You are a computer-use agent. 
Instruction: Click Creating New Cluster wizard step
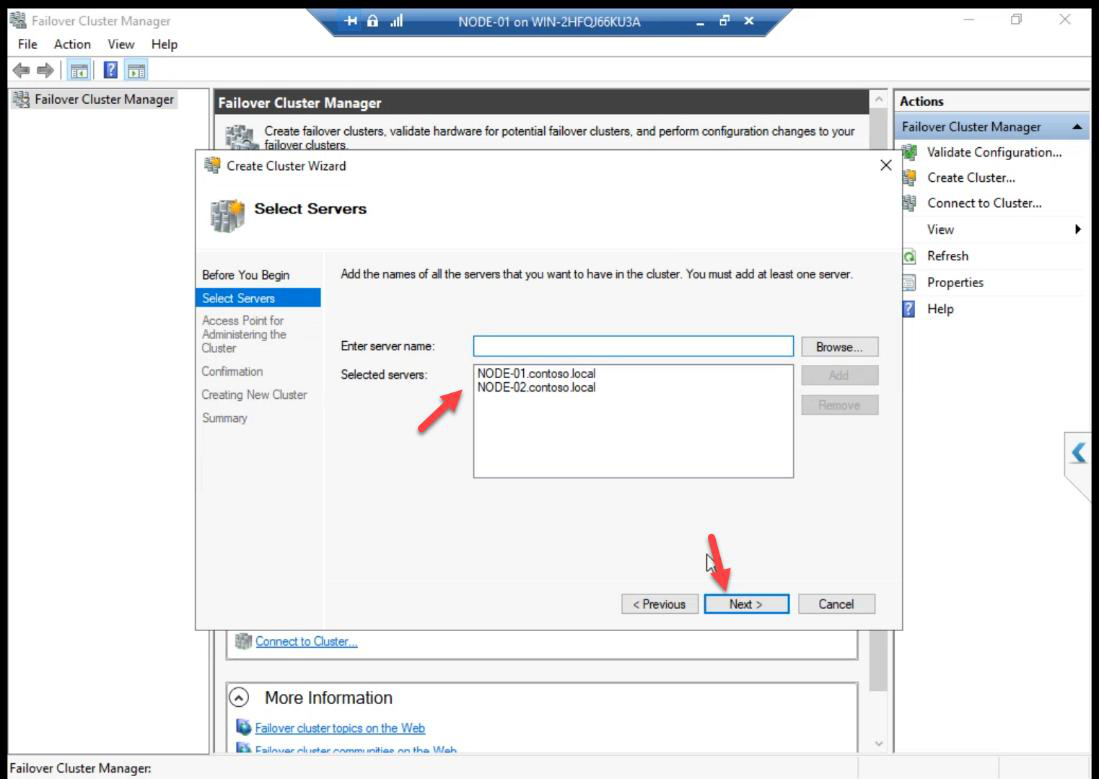(x=254, y=395)
